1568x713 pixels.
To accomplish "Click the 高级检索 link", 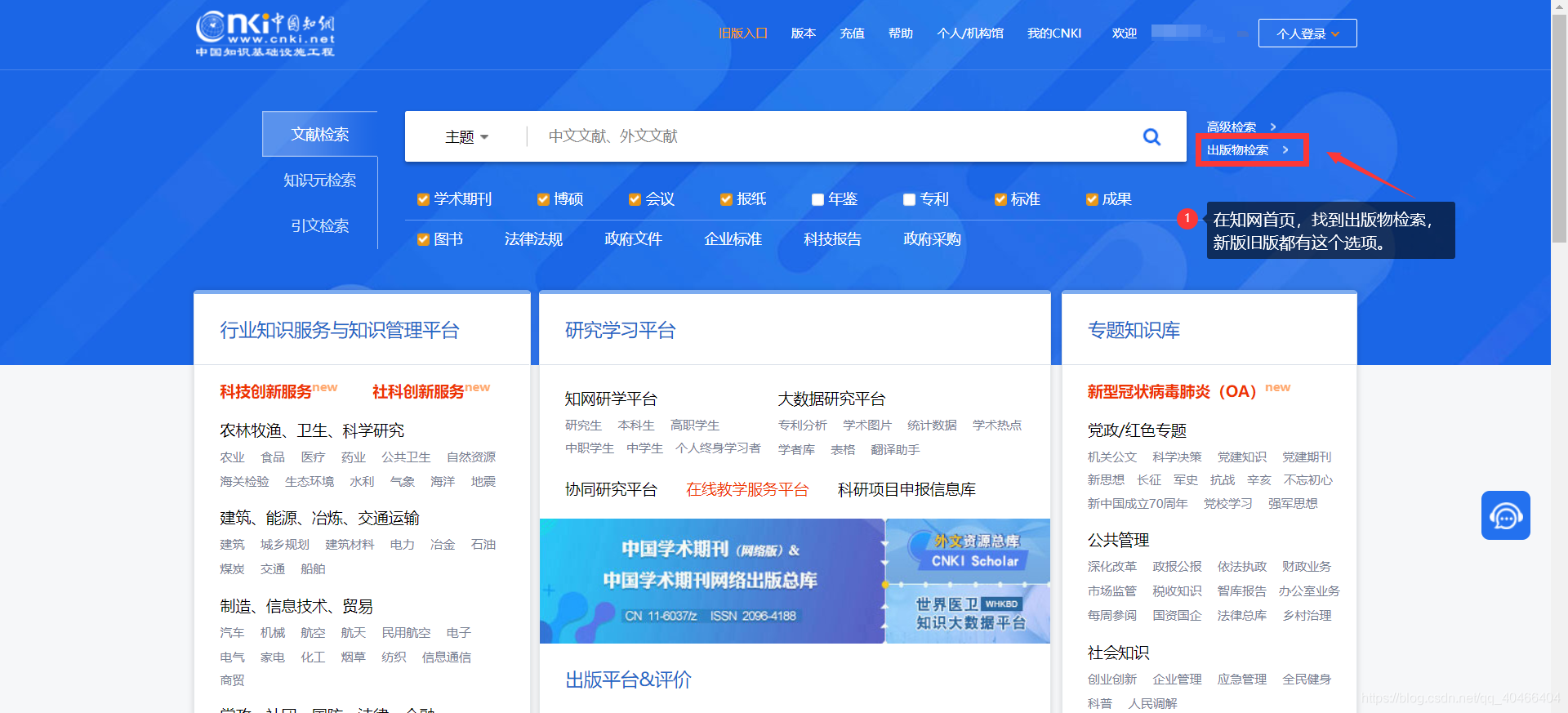I will pyautogui.click(x=1232, y=127).
